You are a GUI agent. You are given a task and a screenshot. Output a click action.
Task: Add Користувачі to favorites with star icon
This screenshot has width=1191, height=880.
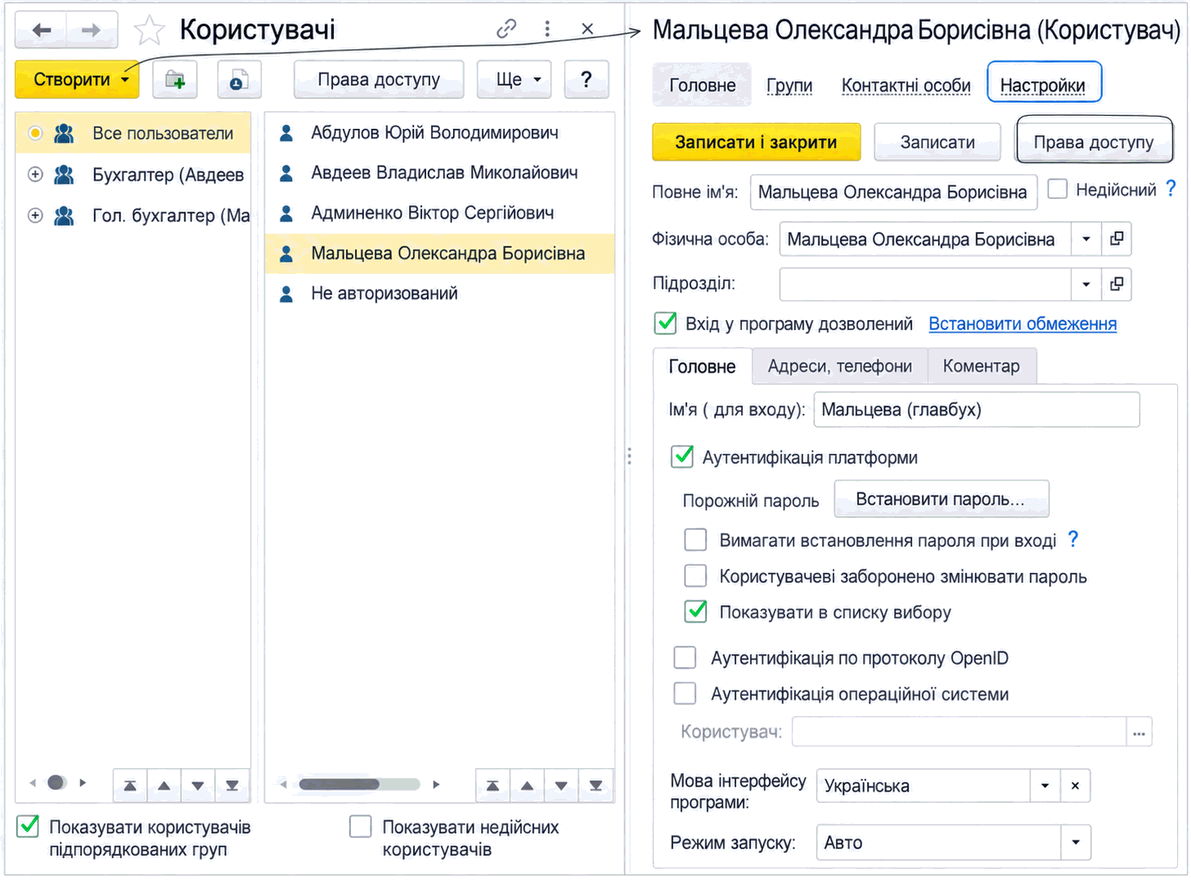tap(149, 30)
